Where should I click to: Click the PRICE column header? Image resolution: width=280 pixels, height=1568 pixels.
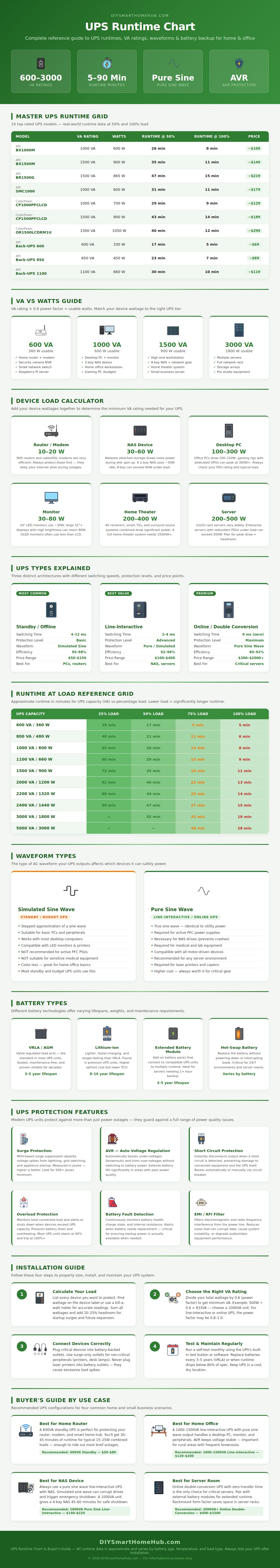click(255, 136)
